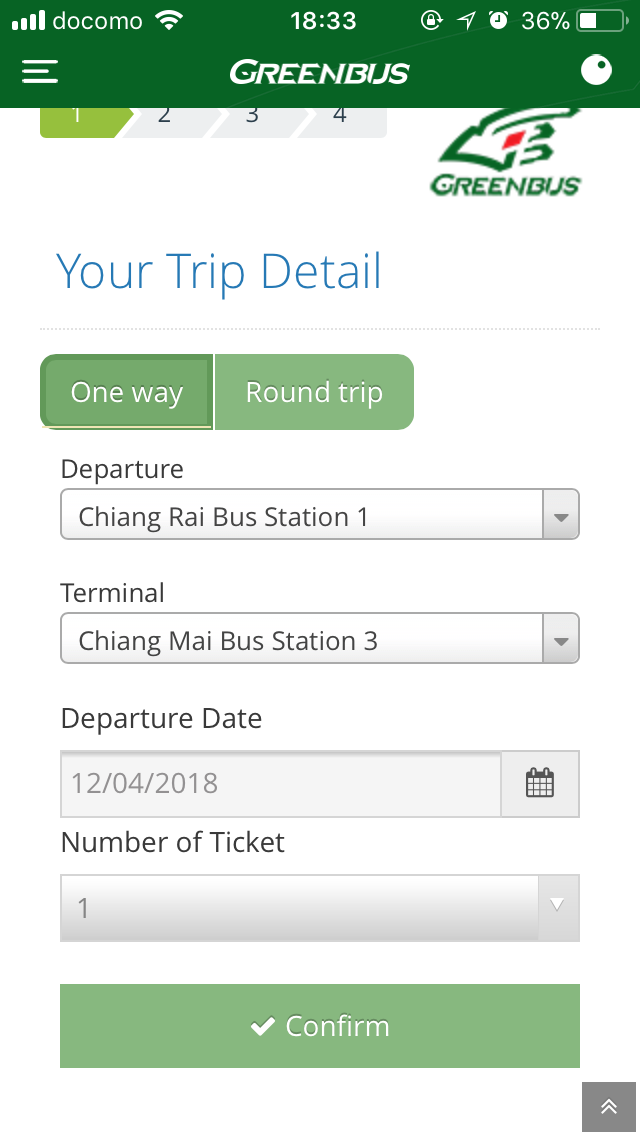
Task: Open the calendar date picker icon
Action: pyautogui.click(x=539, y=783)
